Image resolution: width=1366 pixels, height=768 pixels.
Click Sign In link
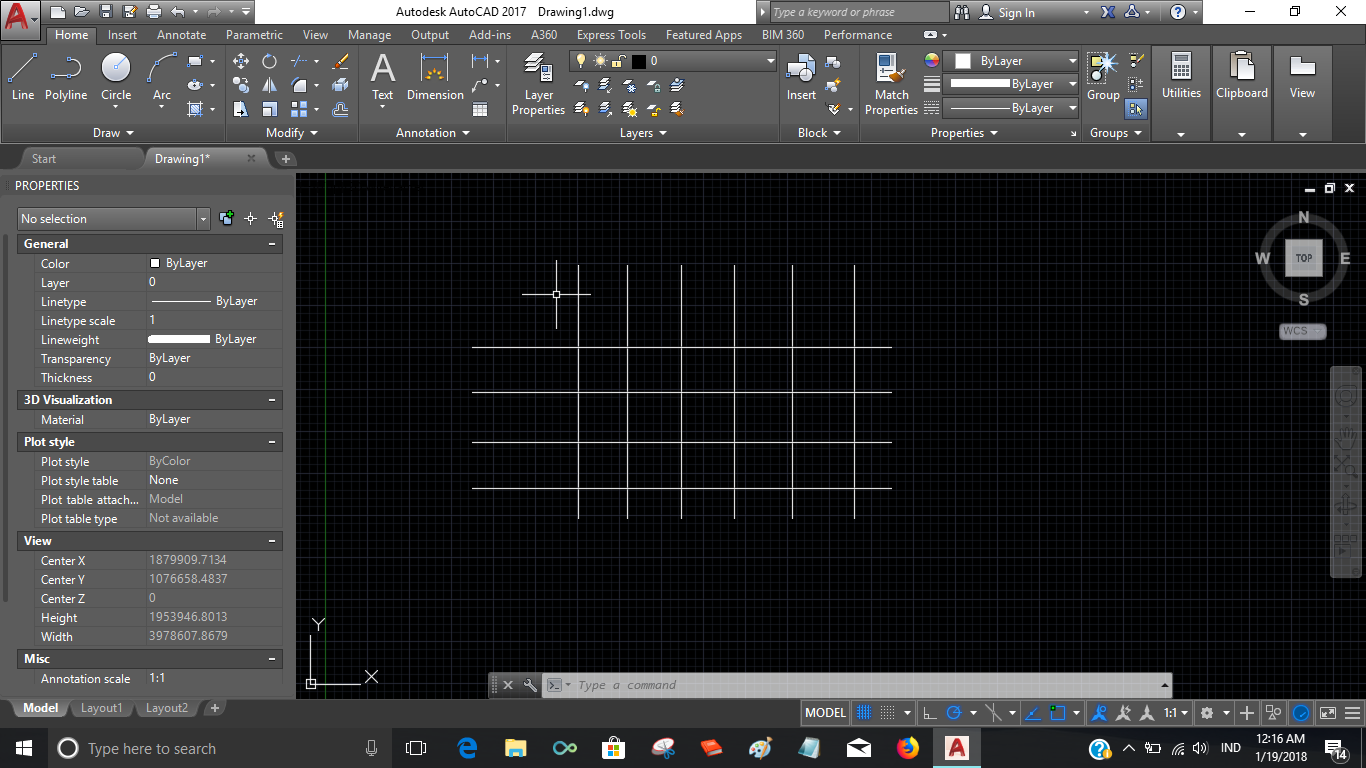pyautogui.click(x=1016, y=13)
